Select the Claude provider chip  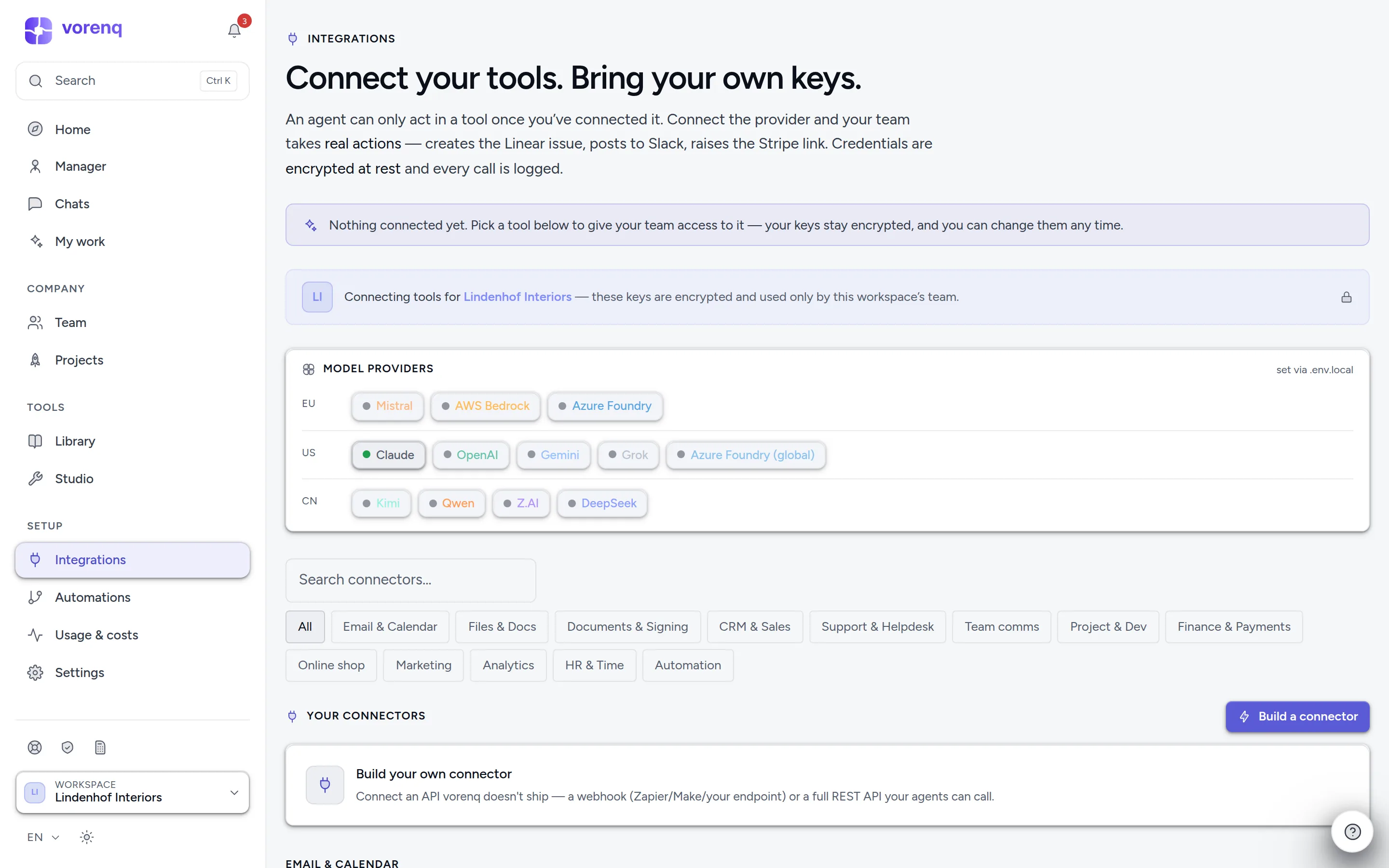(x=389, y=455)
